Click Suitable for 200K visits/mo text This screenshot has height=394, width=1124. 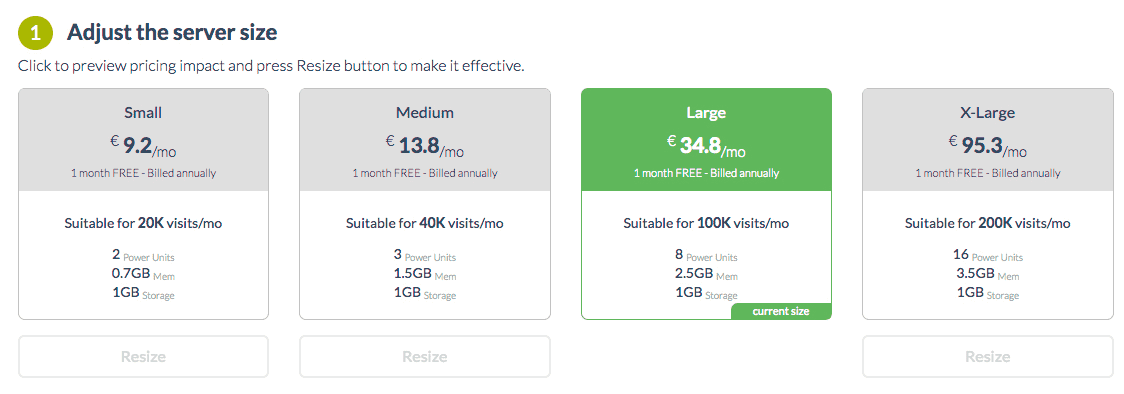pyautogui.click(x=987, y=224)
